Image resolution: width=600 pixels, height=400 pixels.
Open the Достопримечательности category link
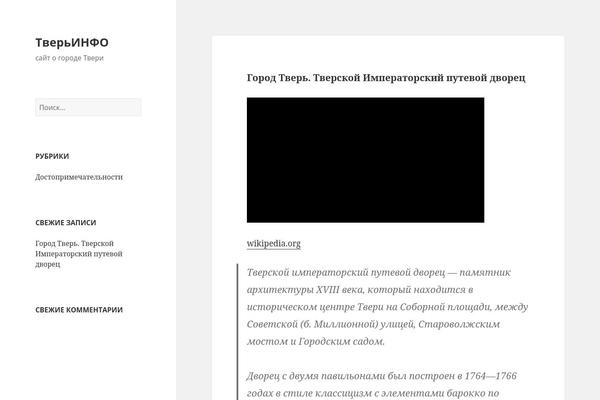pos(79,177)
